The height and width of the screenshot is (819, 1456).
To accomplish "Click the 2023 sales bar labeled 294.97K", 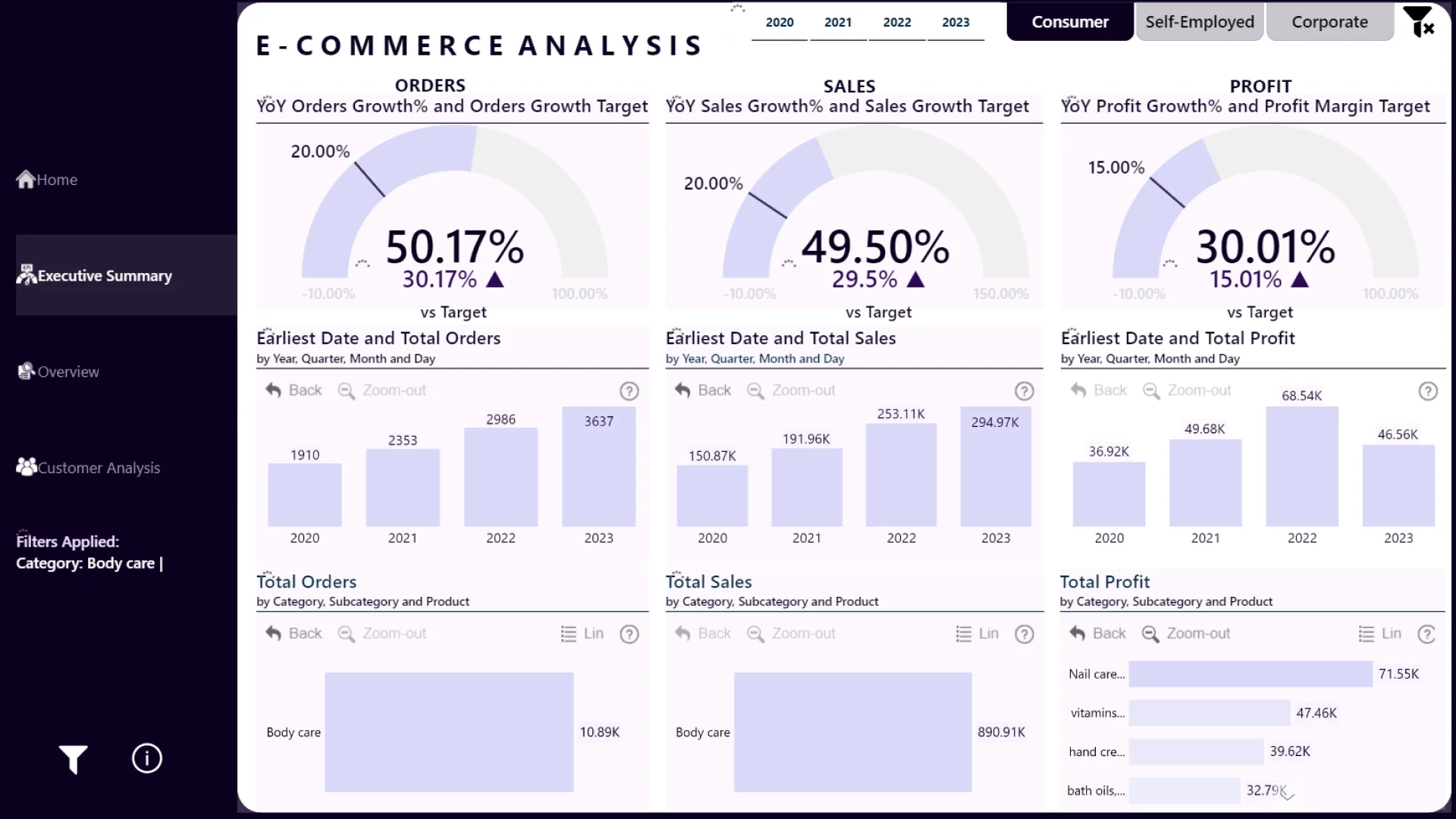I will (x=996, y=466).
